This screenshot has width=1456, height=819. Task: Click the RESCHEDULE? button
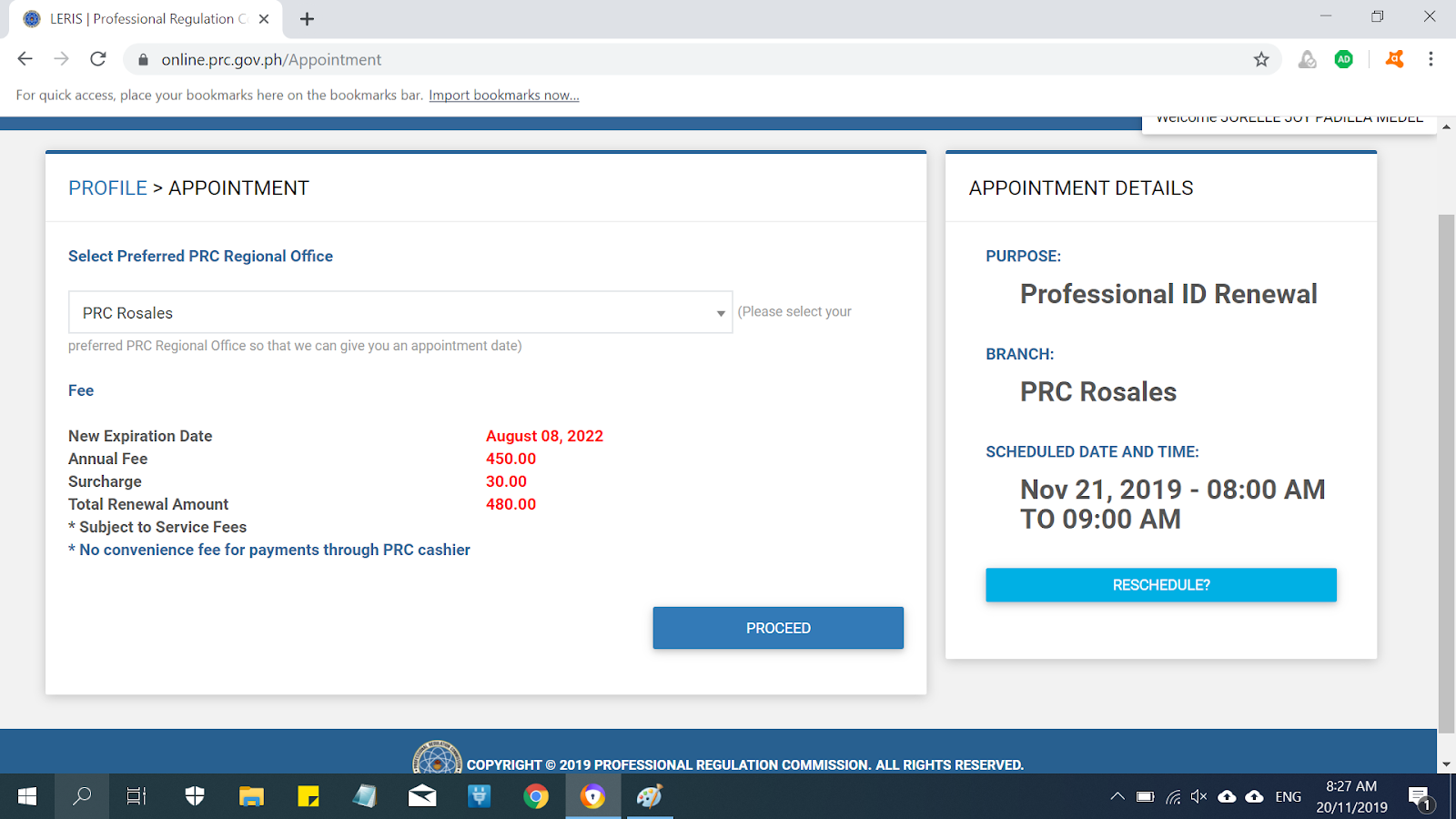pyautogui.click(x=1160, y=585)
